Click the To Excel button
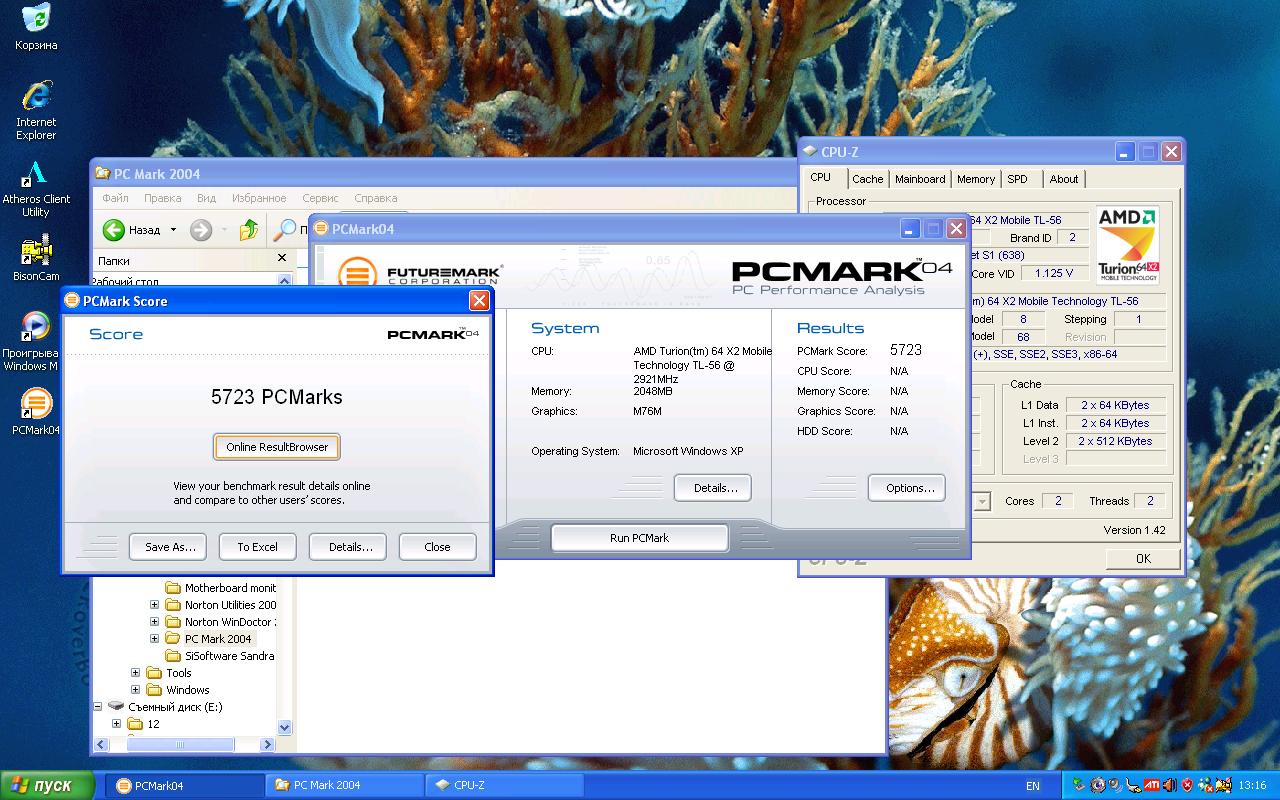 (x=258, y=547)
